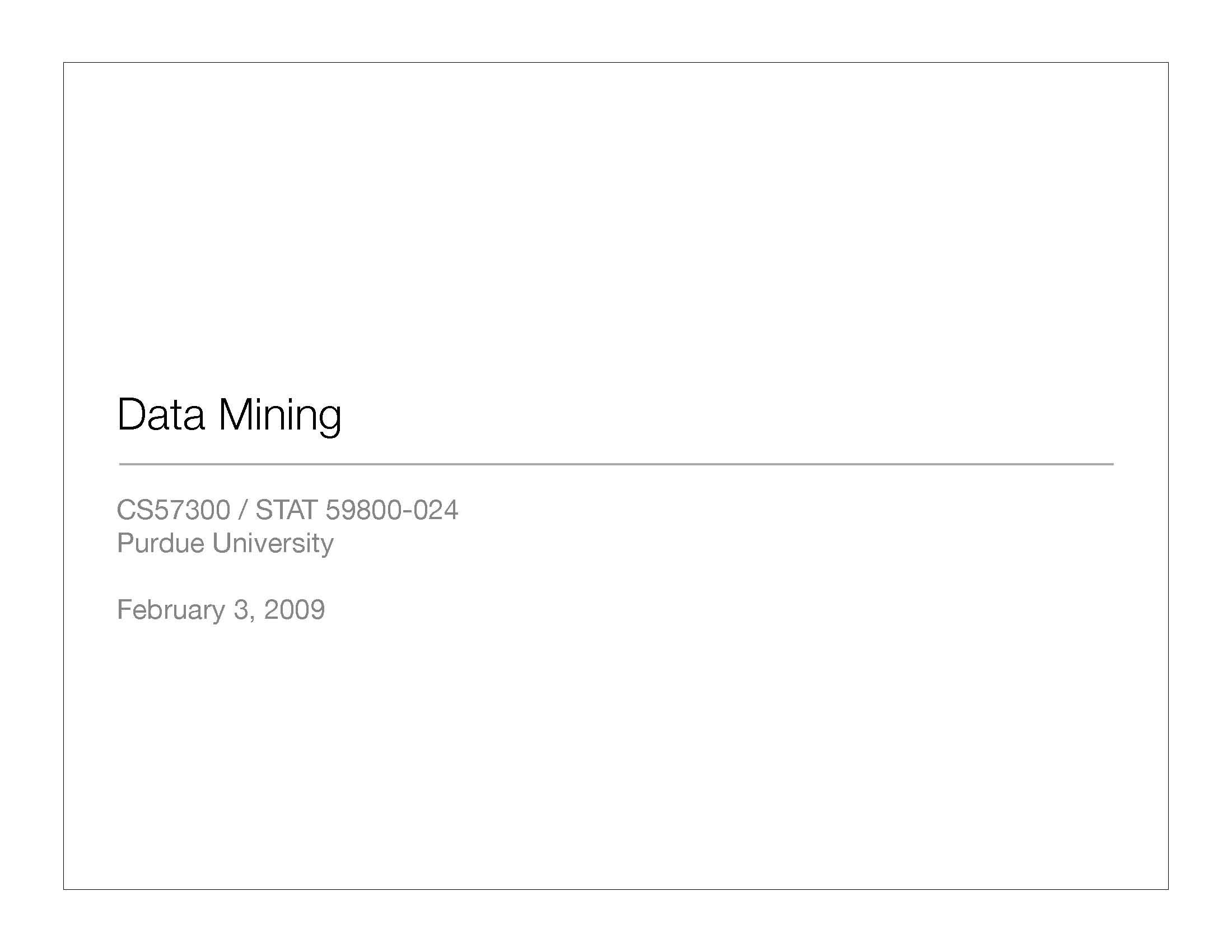Click the word "STAT" in the subtitle

click(x=287, y=510)
